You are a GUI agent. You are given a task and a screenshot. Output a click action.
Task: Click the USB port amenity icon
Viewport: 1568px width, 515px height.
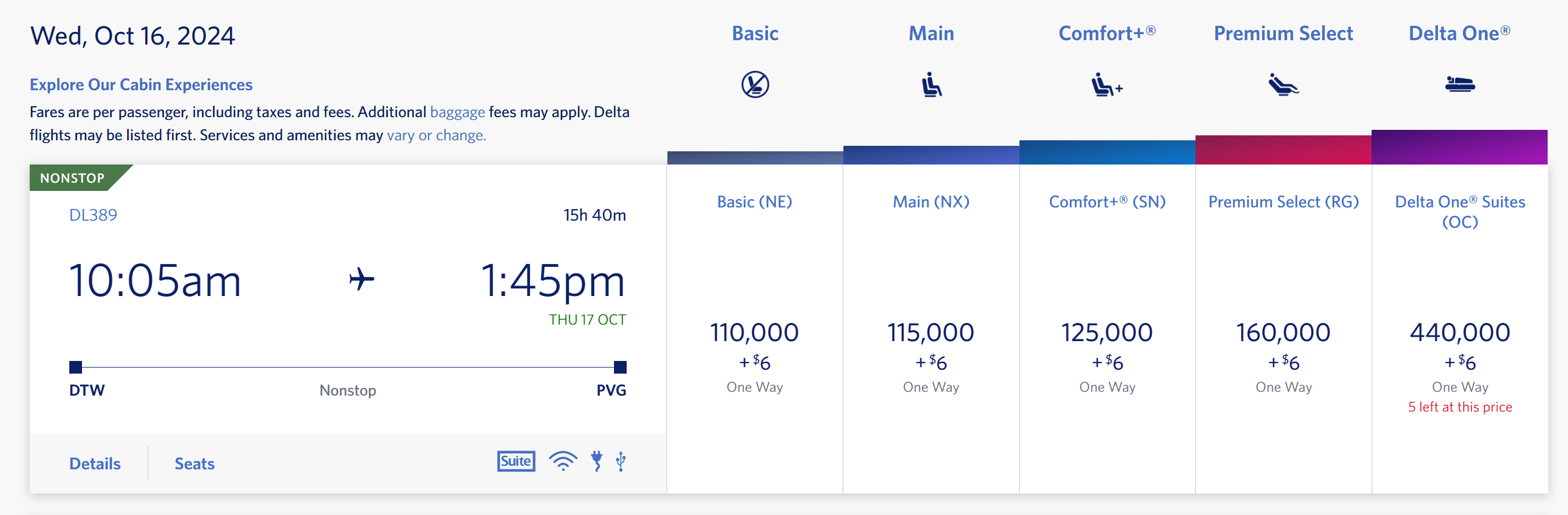tap(620, 461)
